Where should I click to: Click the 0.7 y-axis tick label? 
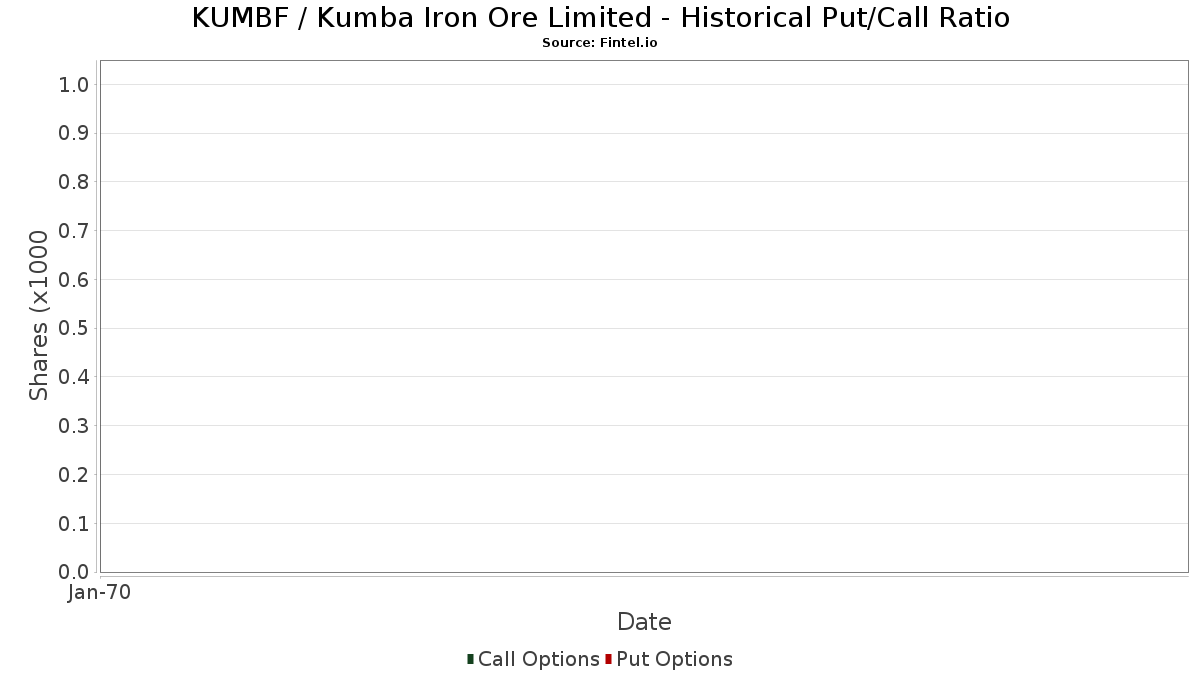tap(75, 231)
